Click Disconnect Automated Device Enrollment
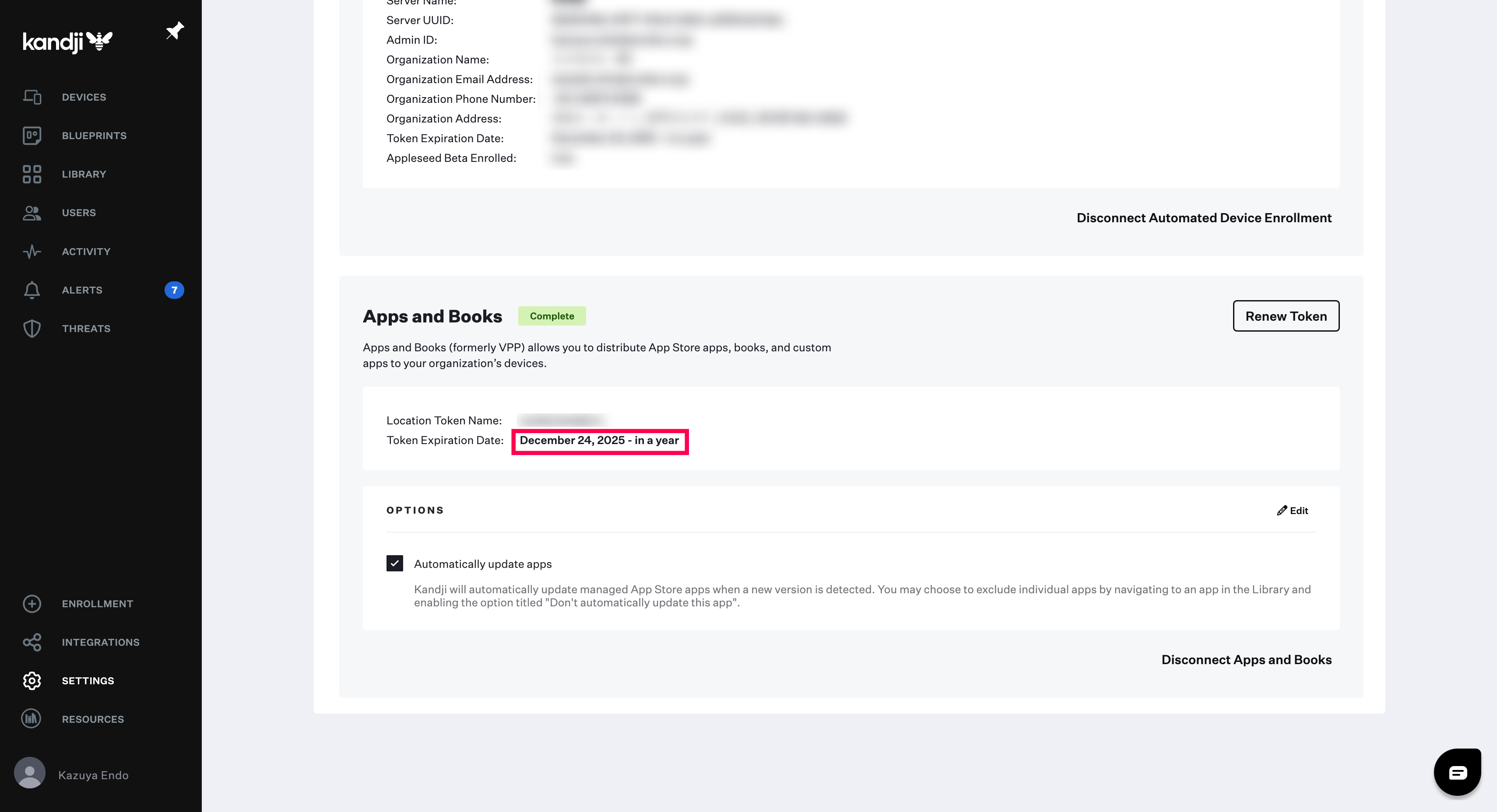The width and height of the screenshot is (1497, 812). [1204, 218]
